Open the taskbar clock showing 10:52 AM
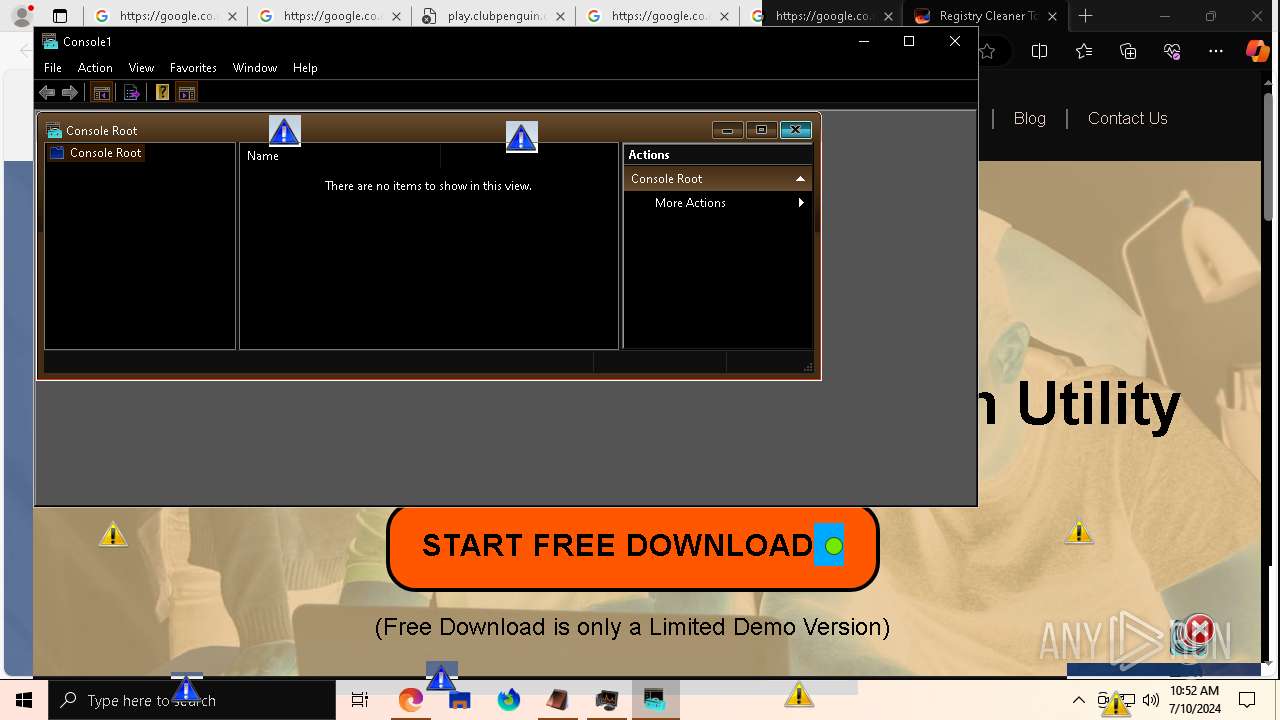 coord(1195,700)
